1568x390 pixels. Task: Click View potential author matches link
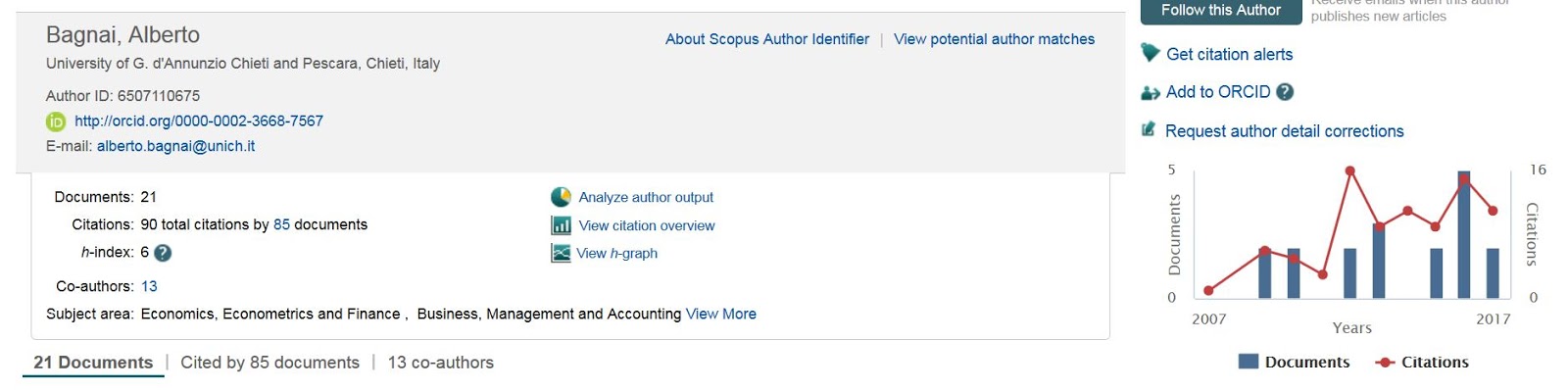coord(994,39)
